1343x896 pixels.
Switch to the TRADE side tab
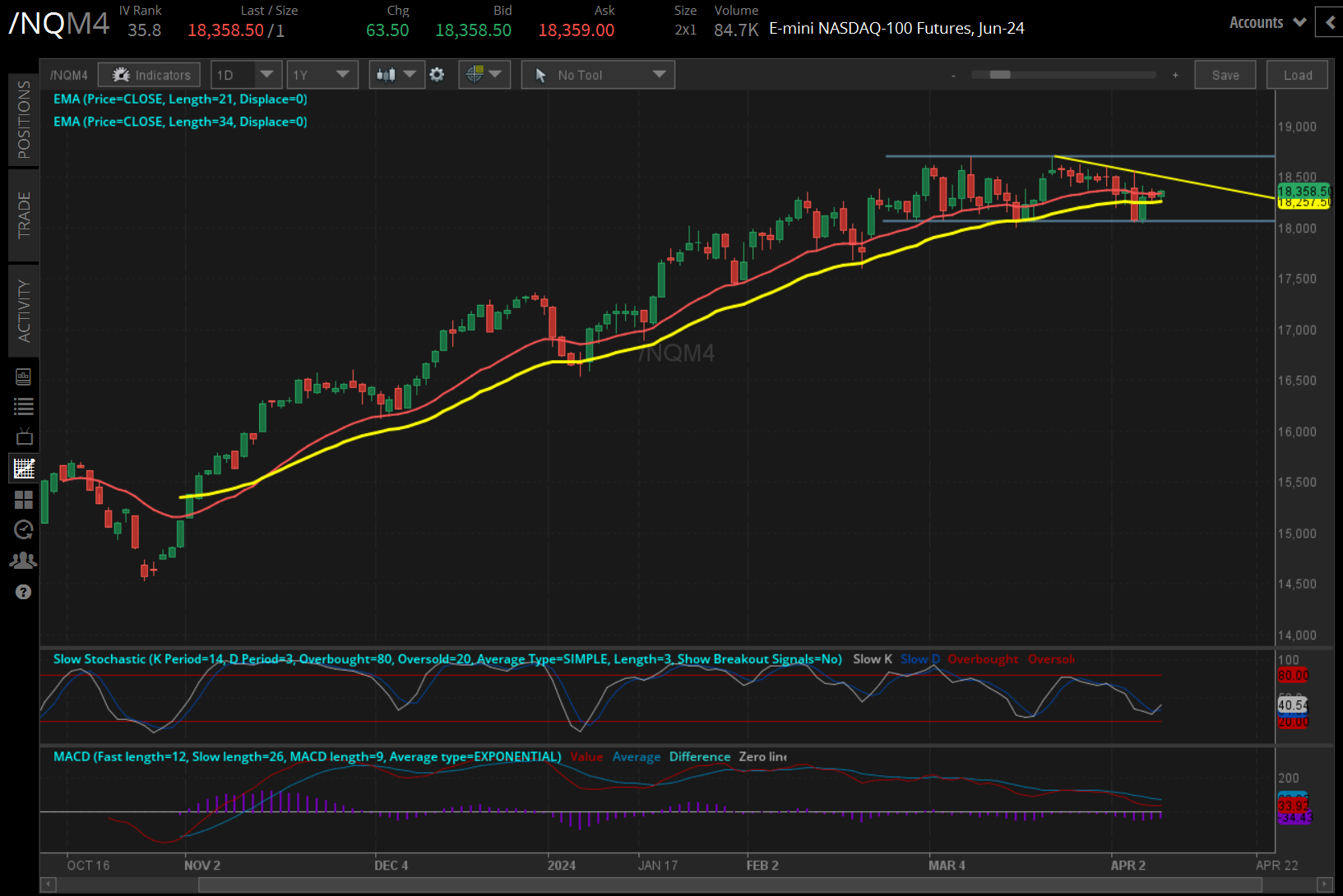[x=24, y=215]
